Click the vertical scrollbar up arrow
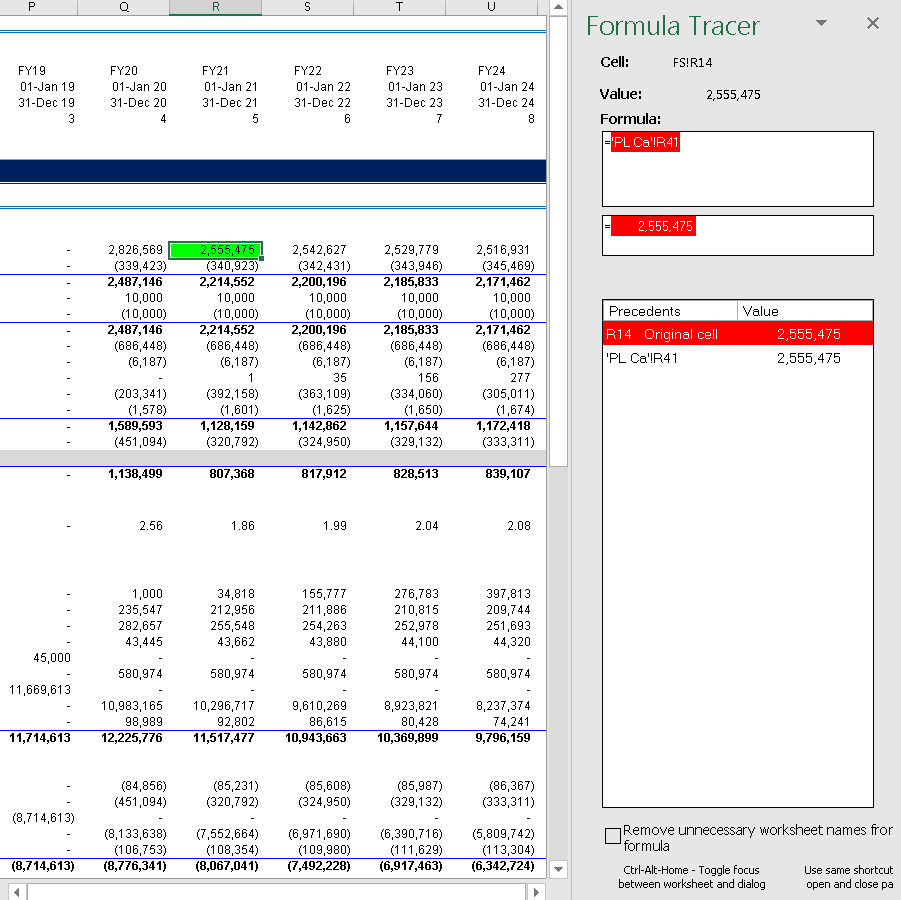Viewport: 901px width, 900px height. [557, 8]
